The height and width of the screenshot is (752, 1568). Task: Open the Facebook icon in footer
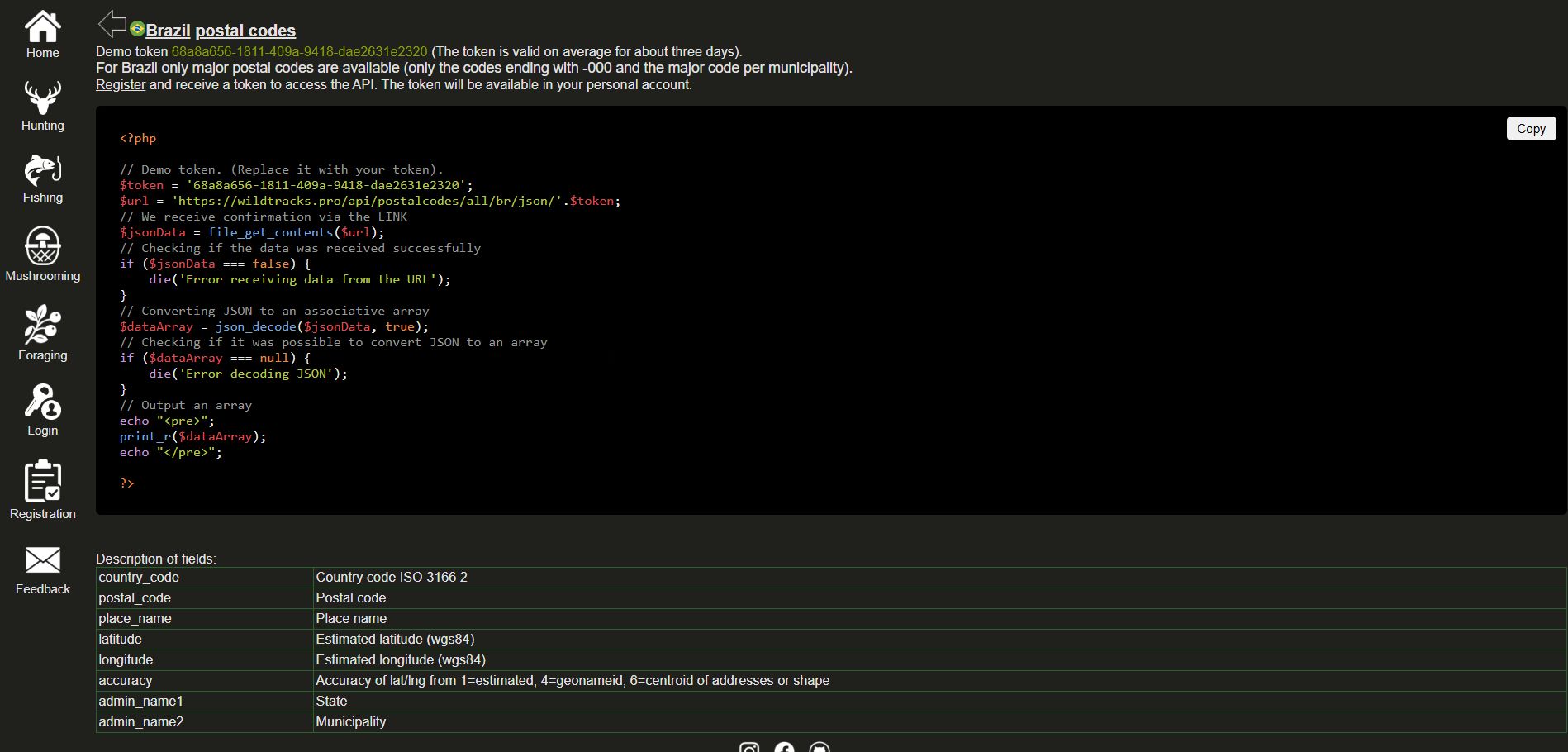point(784,747)
